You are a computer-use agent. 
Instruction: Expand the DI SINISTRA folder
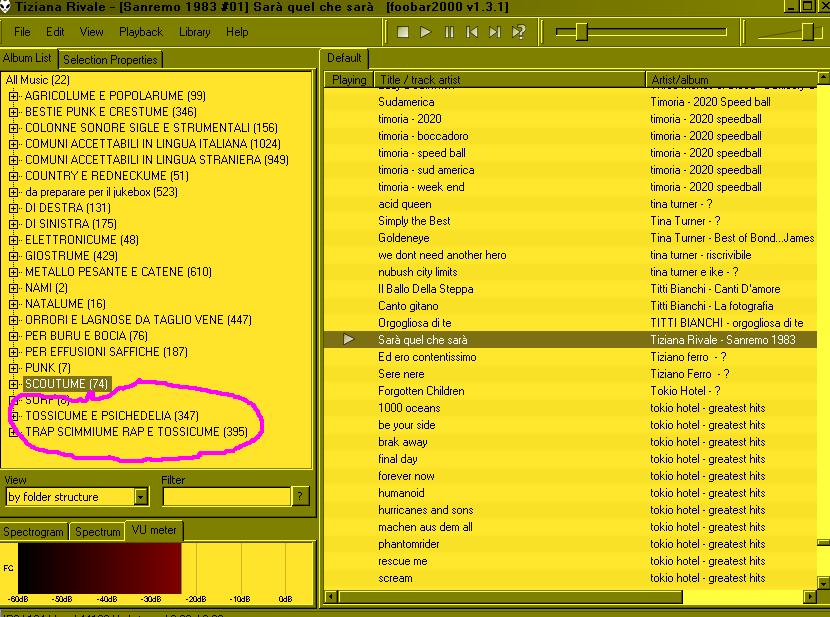14,224
